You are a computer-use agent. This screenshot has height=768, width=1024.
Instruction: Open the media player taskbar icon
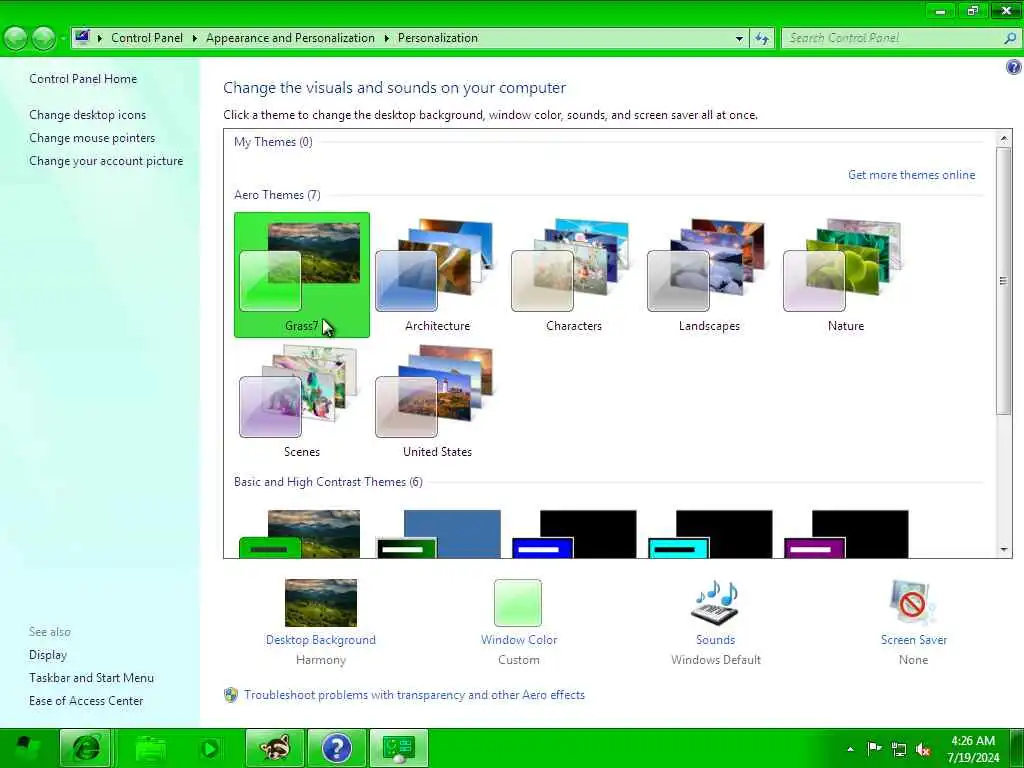210,748
